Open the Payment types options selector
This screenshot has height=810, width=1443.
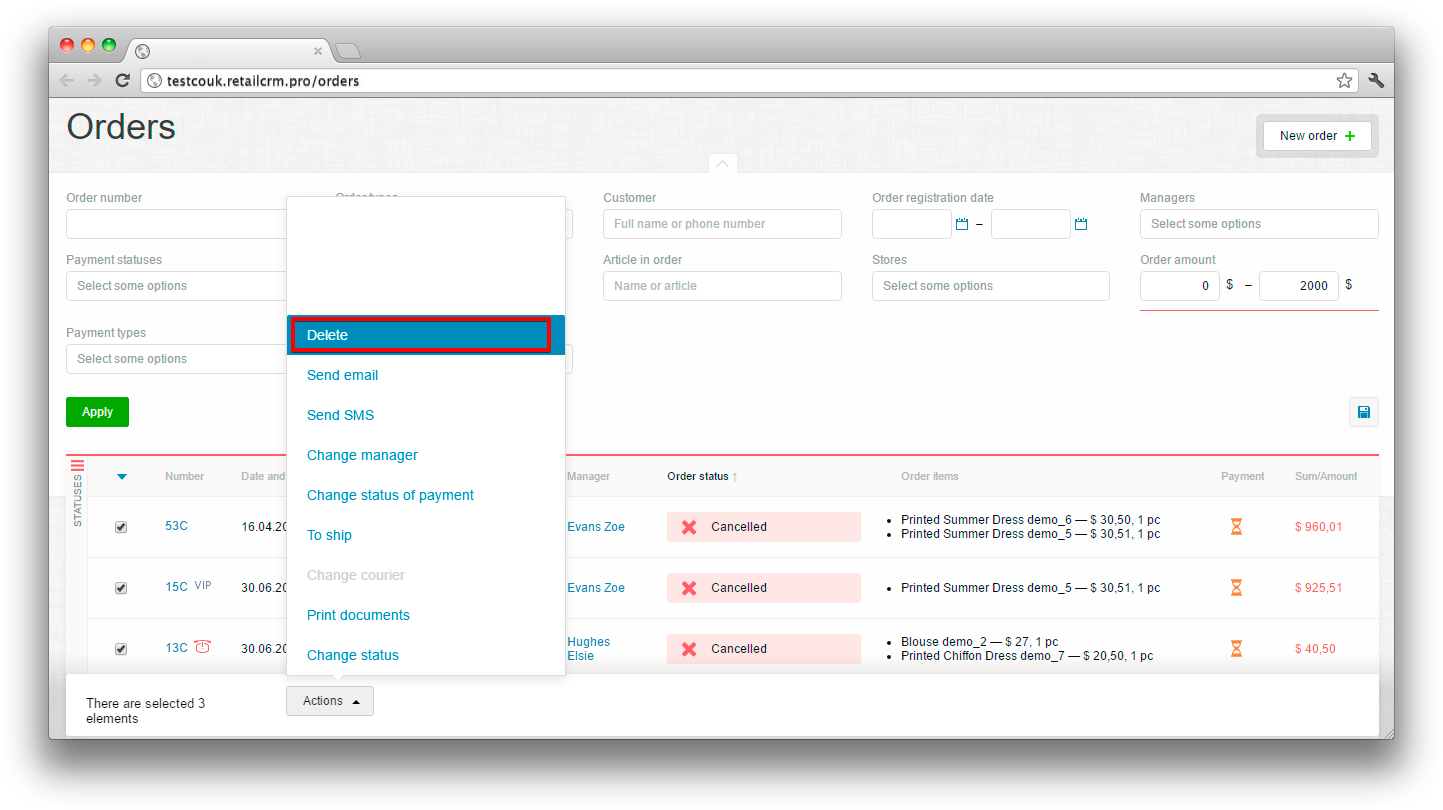coord(177,359)
